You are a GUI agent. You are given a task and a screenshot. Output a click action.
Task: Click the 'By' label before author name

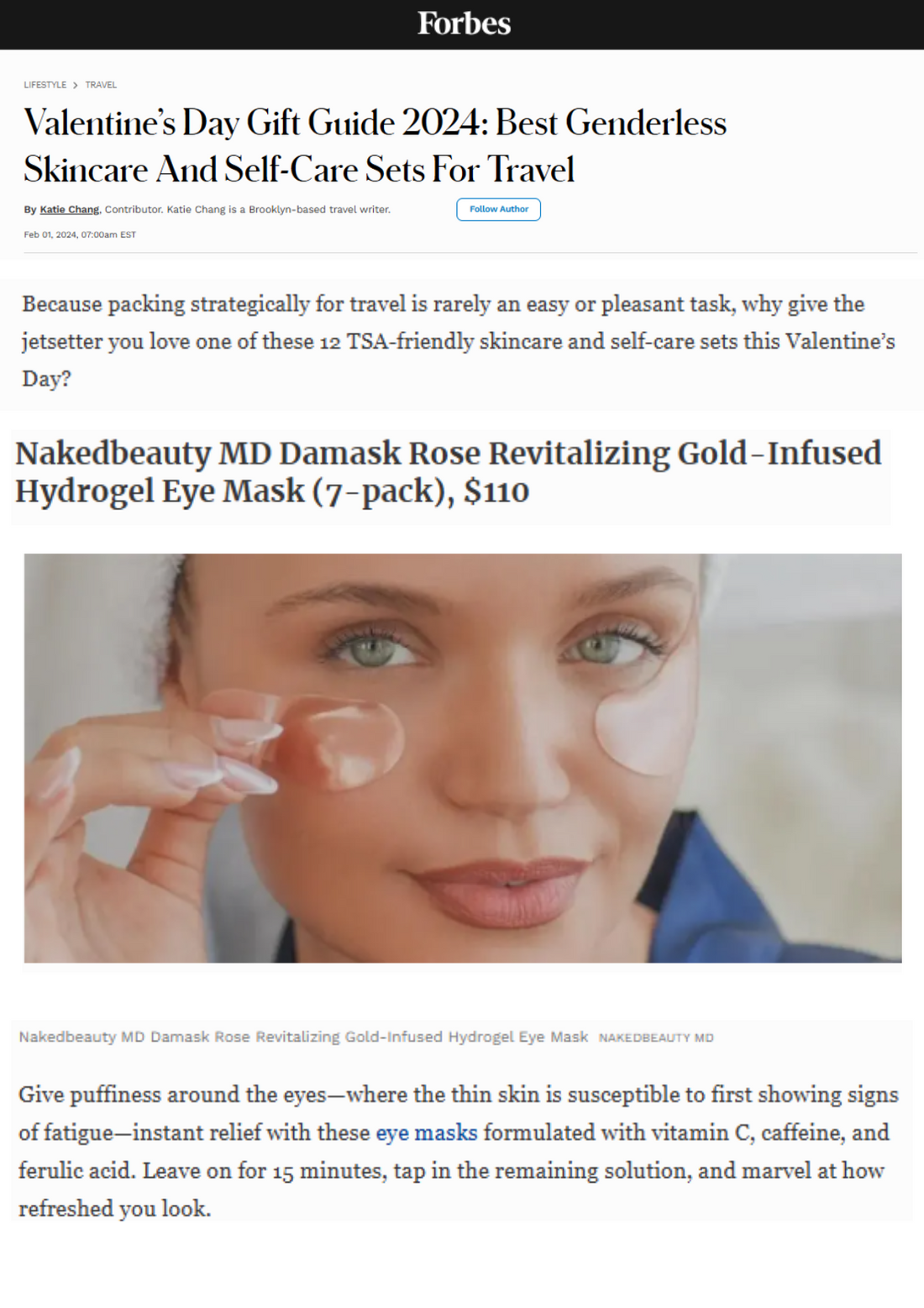(x=30, y=209)
